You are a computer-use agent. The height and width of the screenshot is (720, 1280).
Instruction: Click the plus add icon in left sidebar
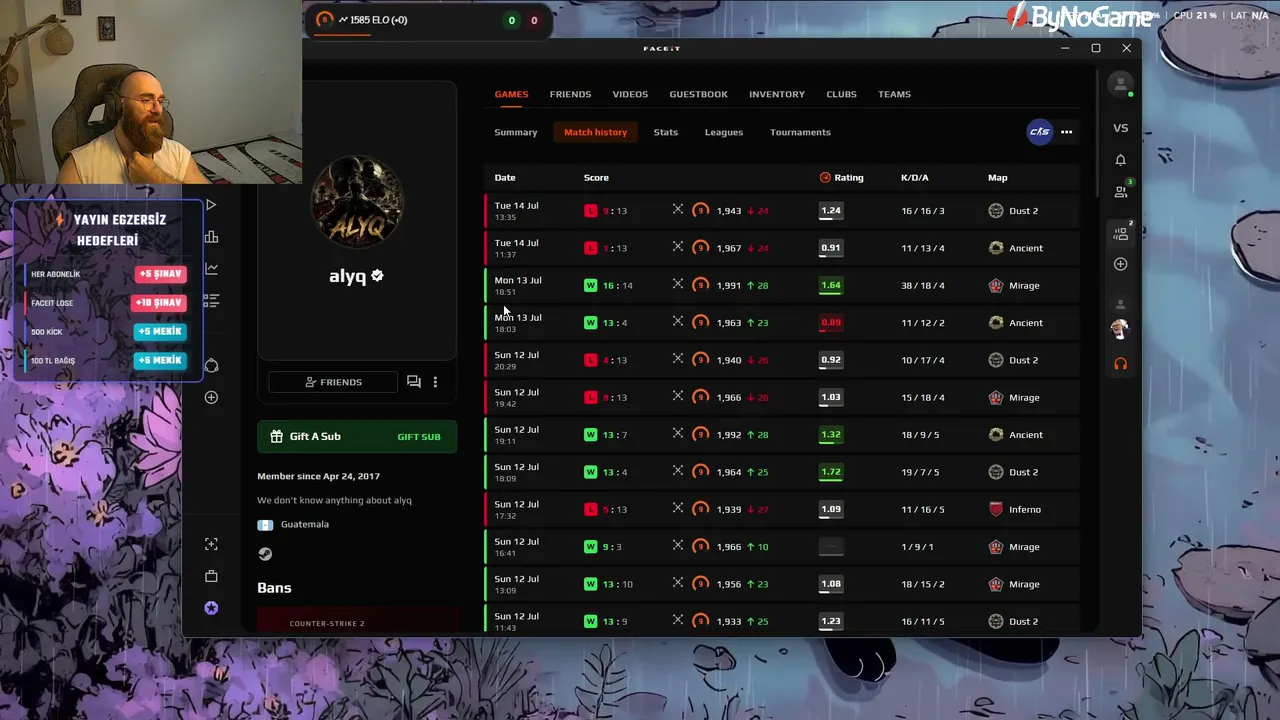pos(211,397)
